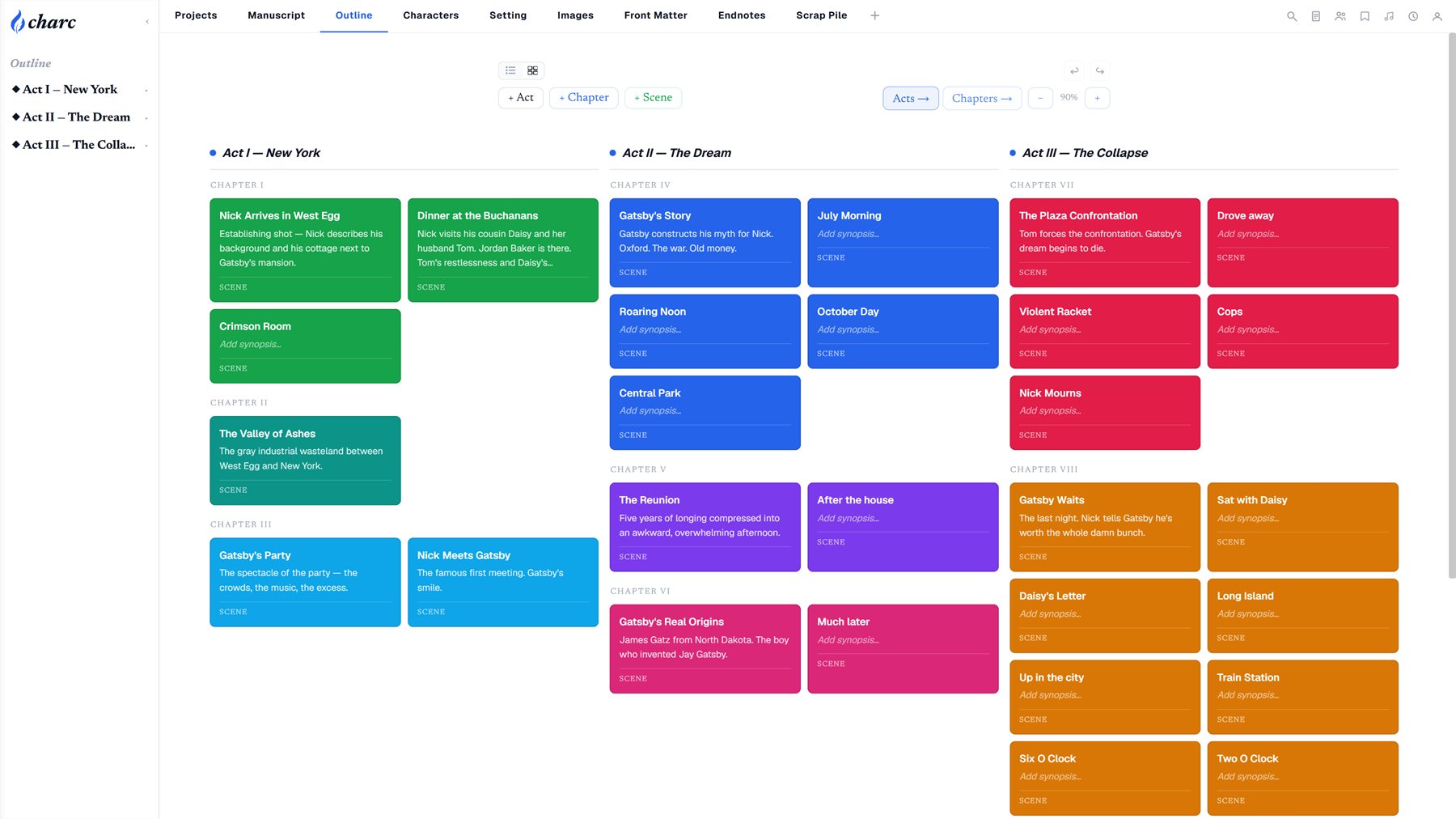Open Gatsby's Real Origins scene card
1456x819 pixels.
tap(705, 649)
